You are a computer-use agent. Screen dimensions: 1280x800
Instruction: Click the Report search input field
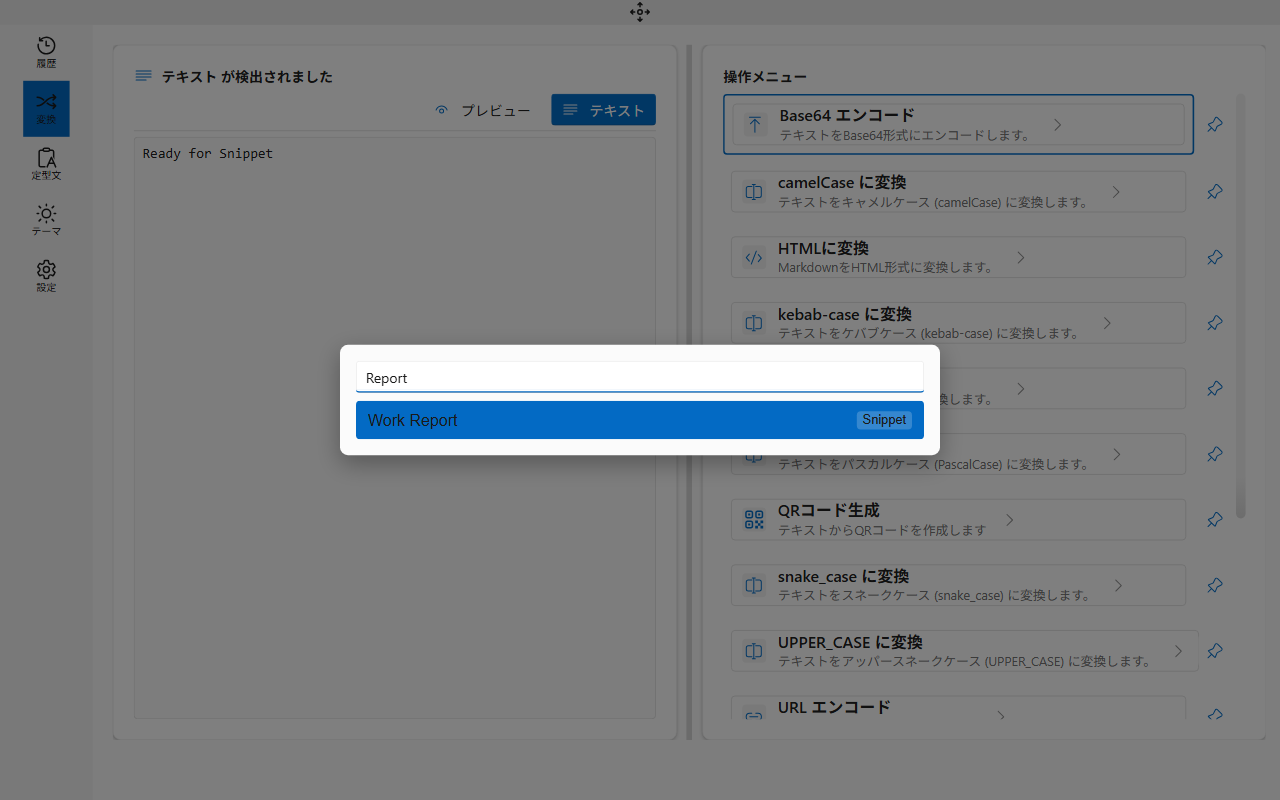(640, 377)
